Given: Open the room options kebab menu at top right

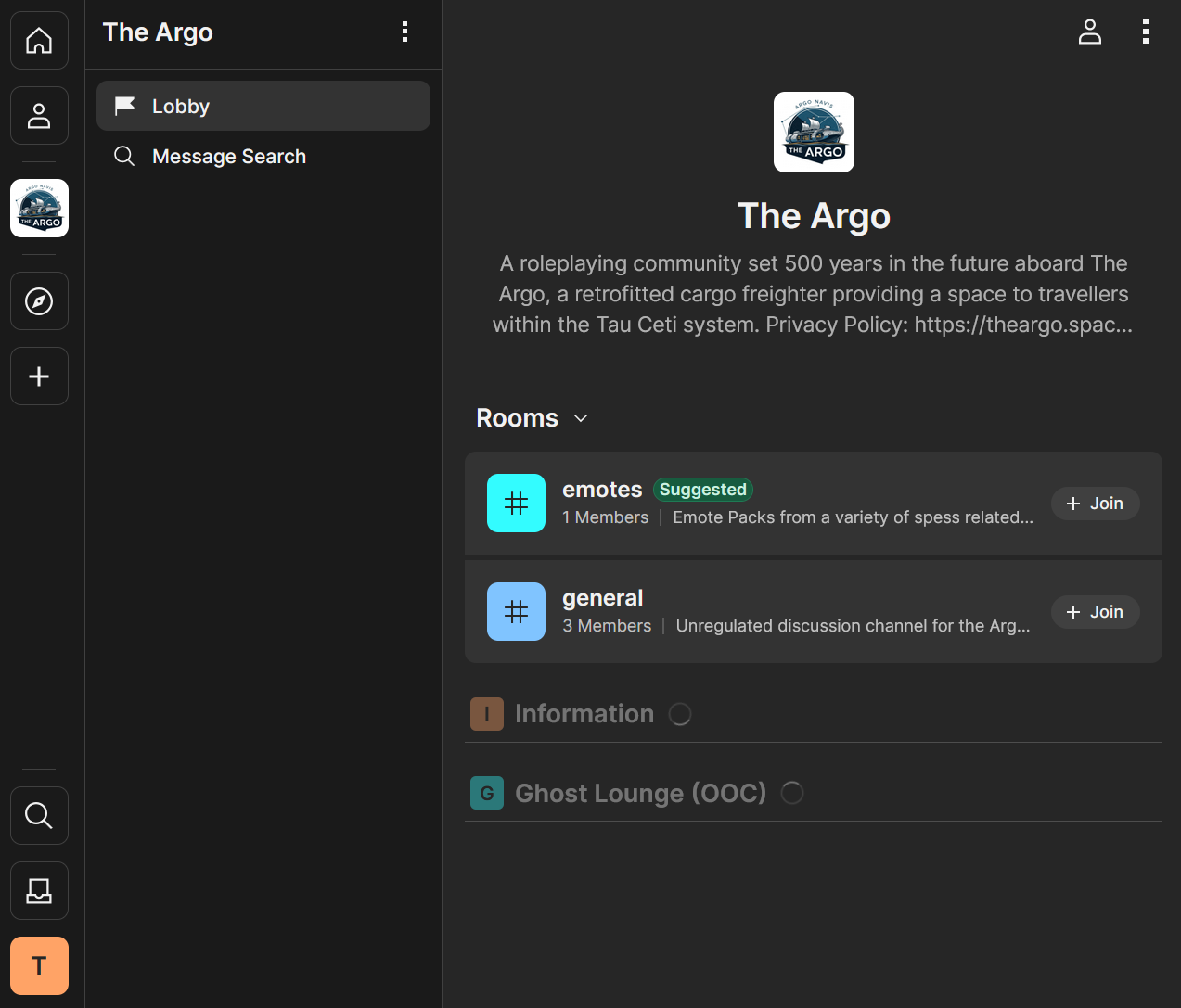Looking at the screenshot, I should click(1146, 31).
